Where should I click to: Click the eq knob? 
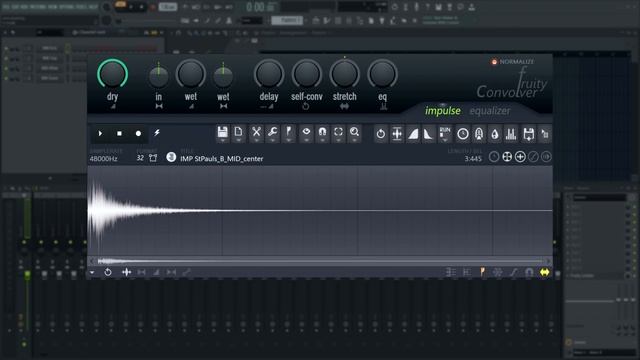click(x=382, y=74)
